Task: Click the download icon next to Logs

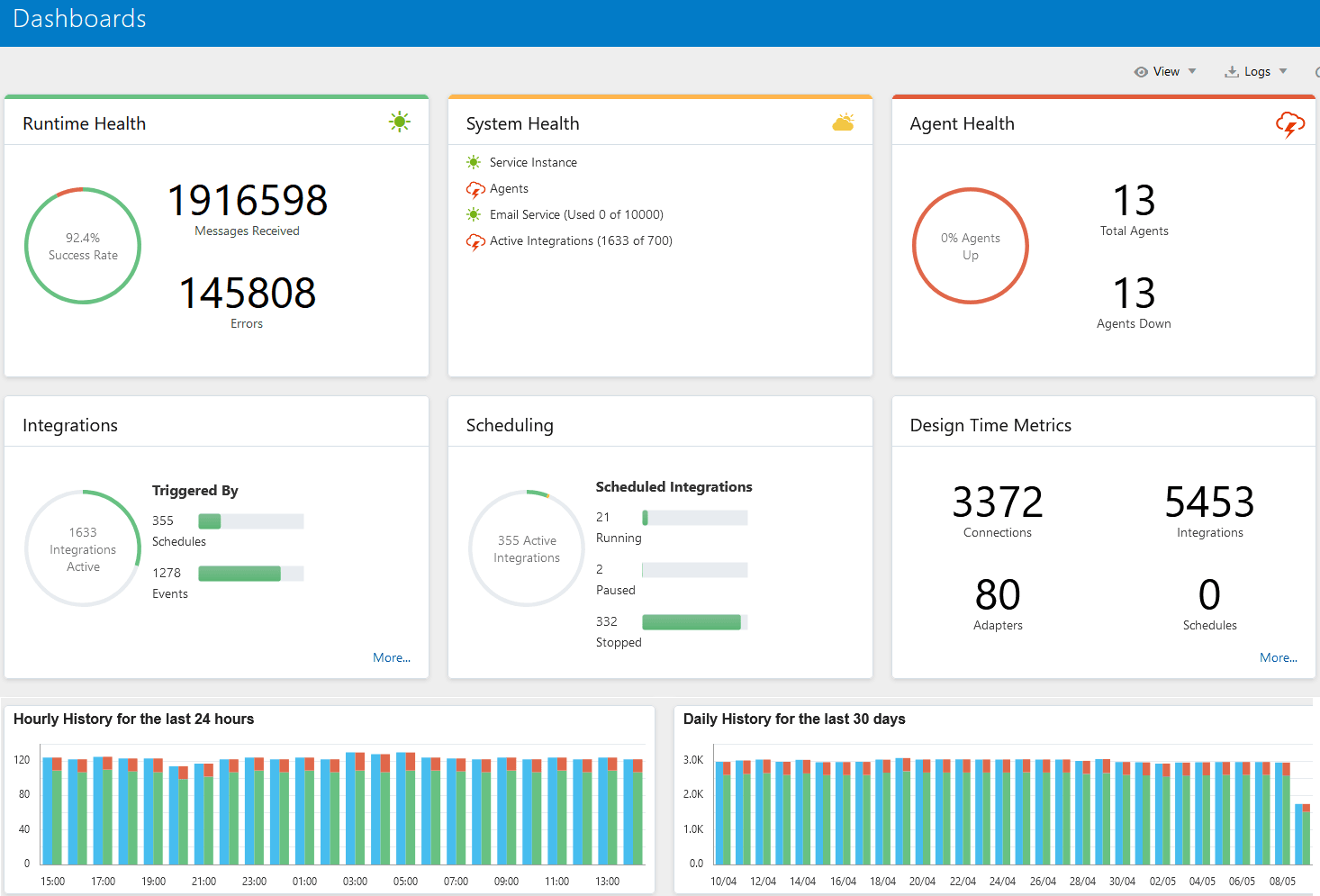Action: [1232, 72]
